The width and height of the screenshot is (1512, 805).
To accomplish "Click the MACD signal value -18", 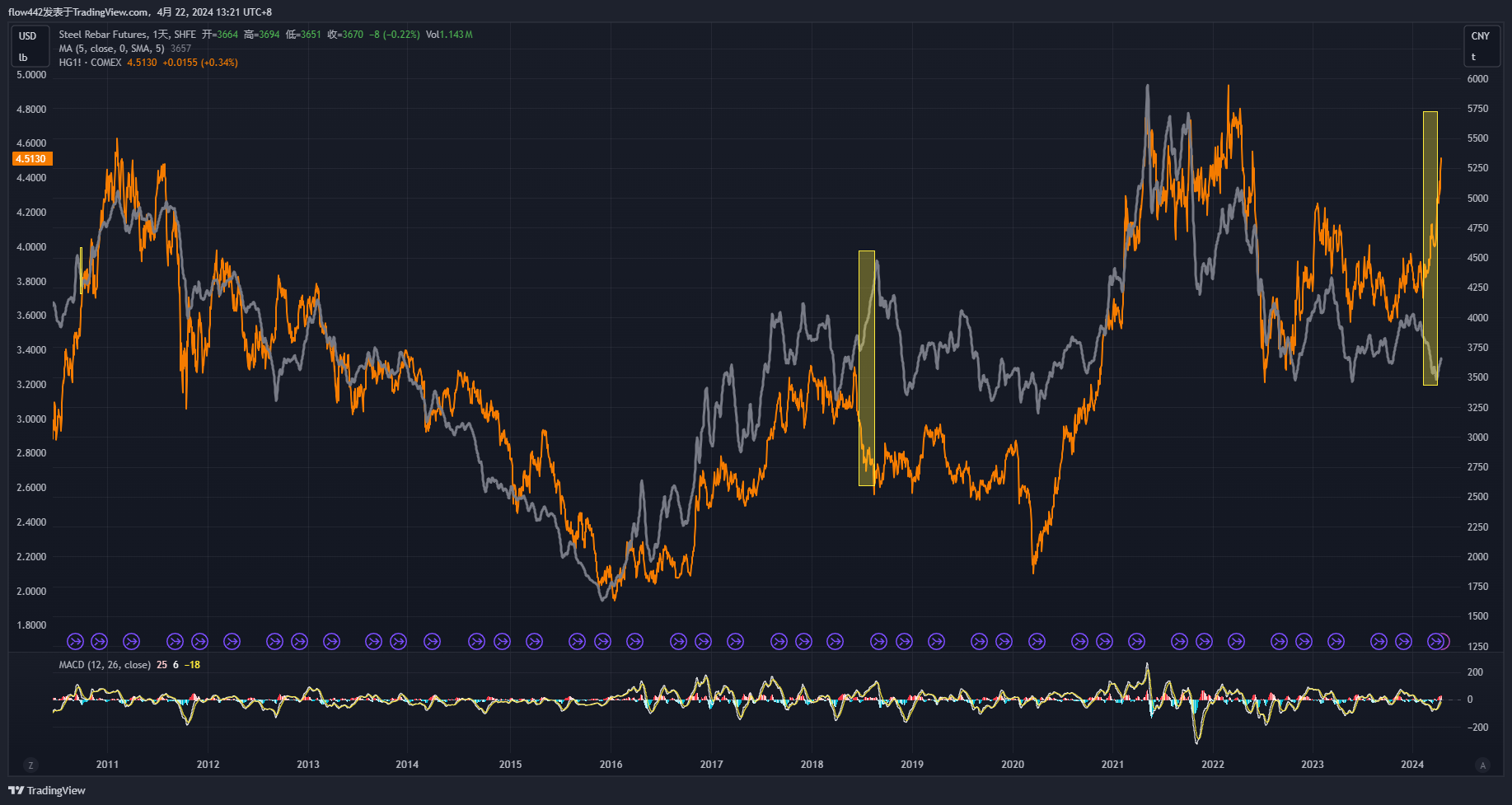I will tap(192, 665).
